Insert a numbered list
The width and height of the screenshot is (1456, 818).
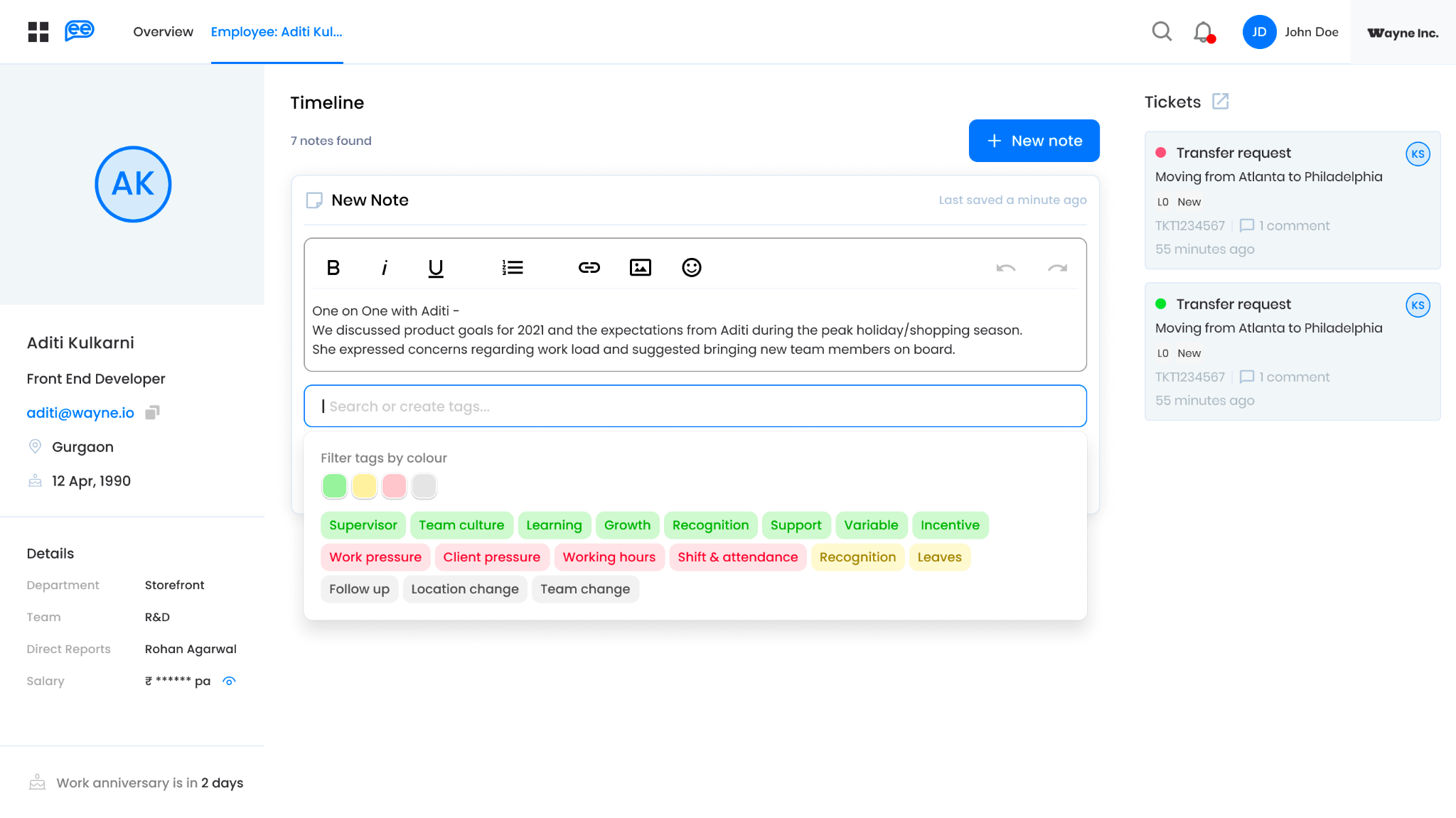[x=513, y=268]
